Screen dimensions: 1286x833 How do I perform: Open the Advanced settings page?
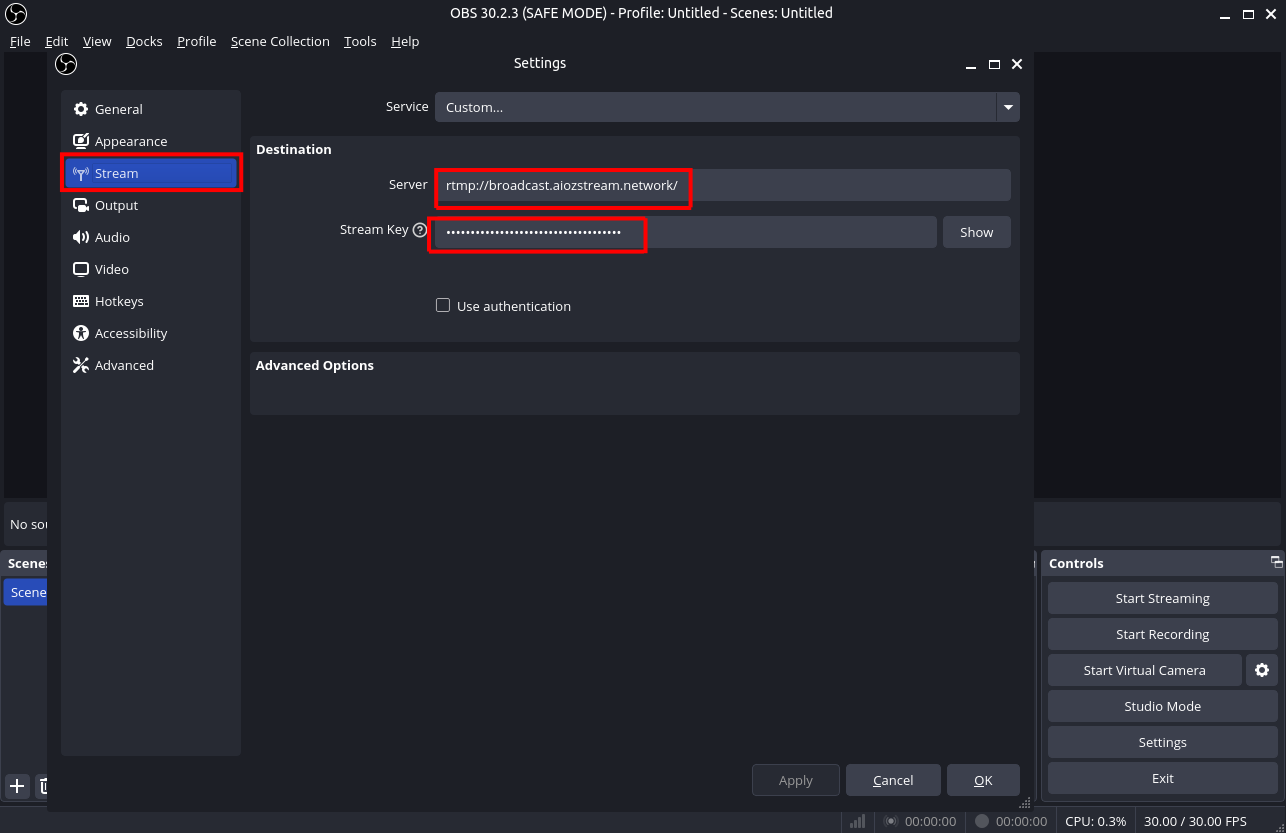pyautogui.click(x=122, y=365)
